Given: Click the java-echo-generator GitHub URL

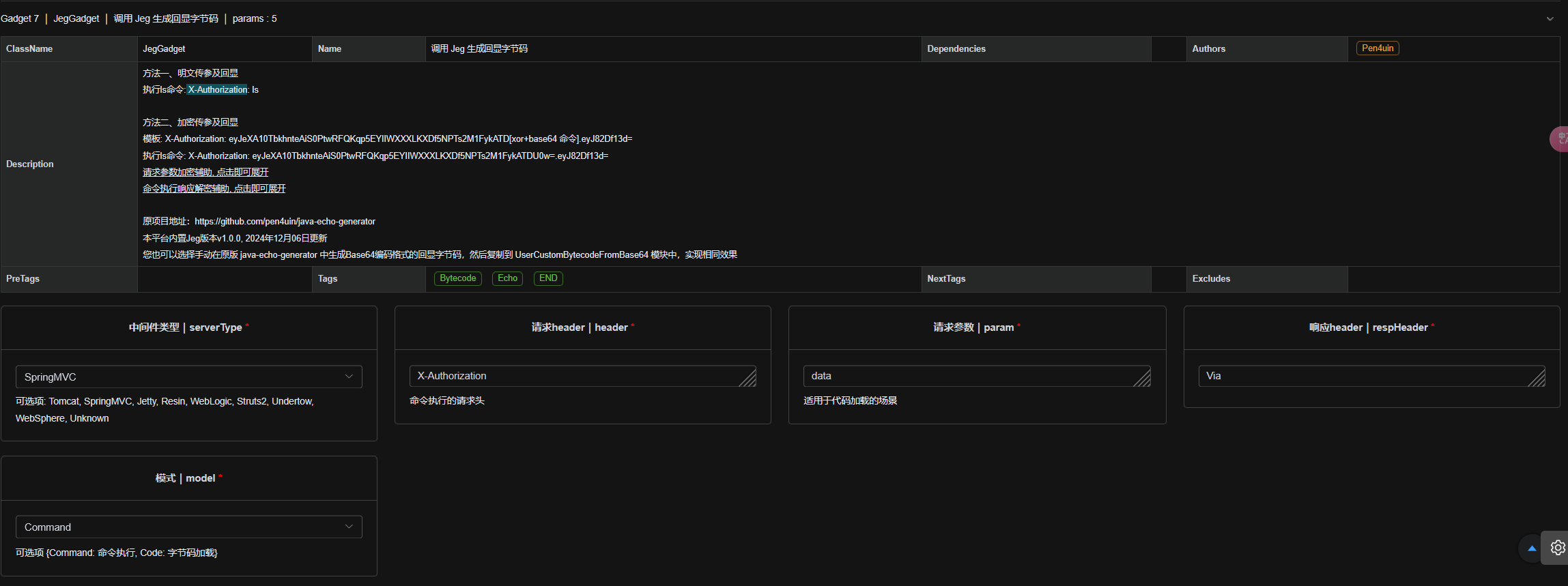Looking at the screenshot, I should pos(285,221).
